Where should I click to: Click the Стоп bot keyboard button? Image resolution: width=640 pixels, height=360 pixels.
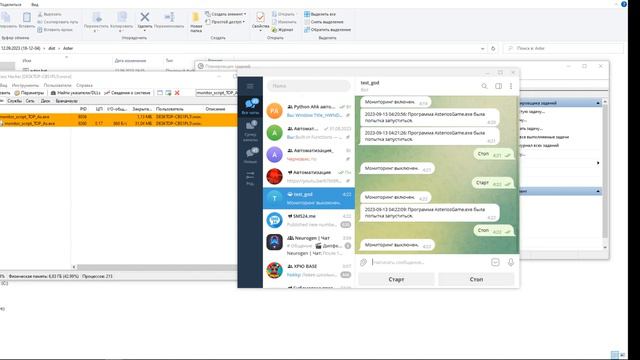point(476,280)
